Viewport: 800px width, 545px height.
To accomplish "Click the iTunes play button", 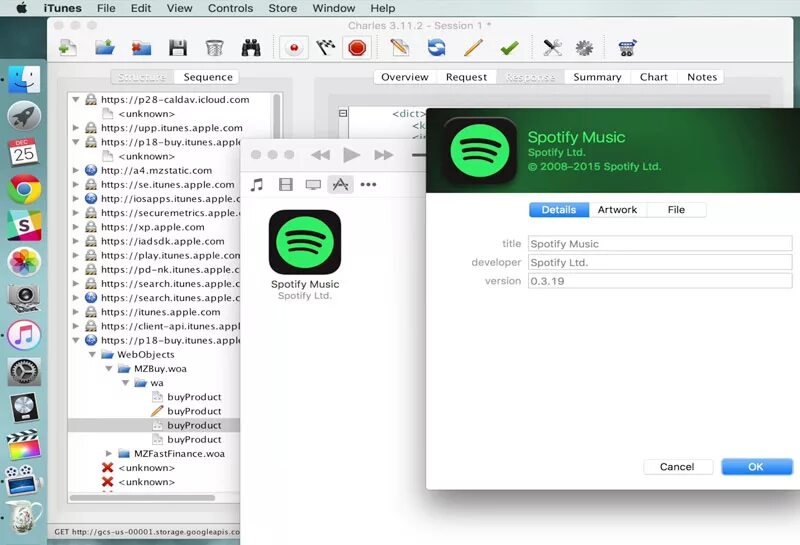I will [x=351, y=155].
